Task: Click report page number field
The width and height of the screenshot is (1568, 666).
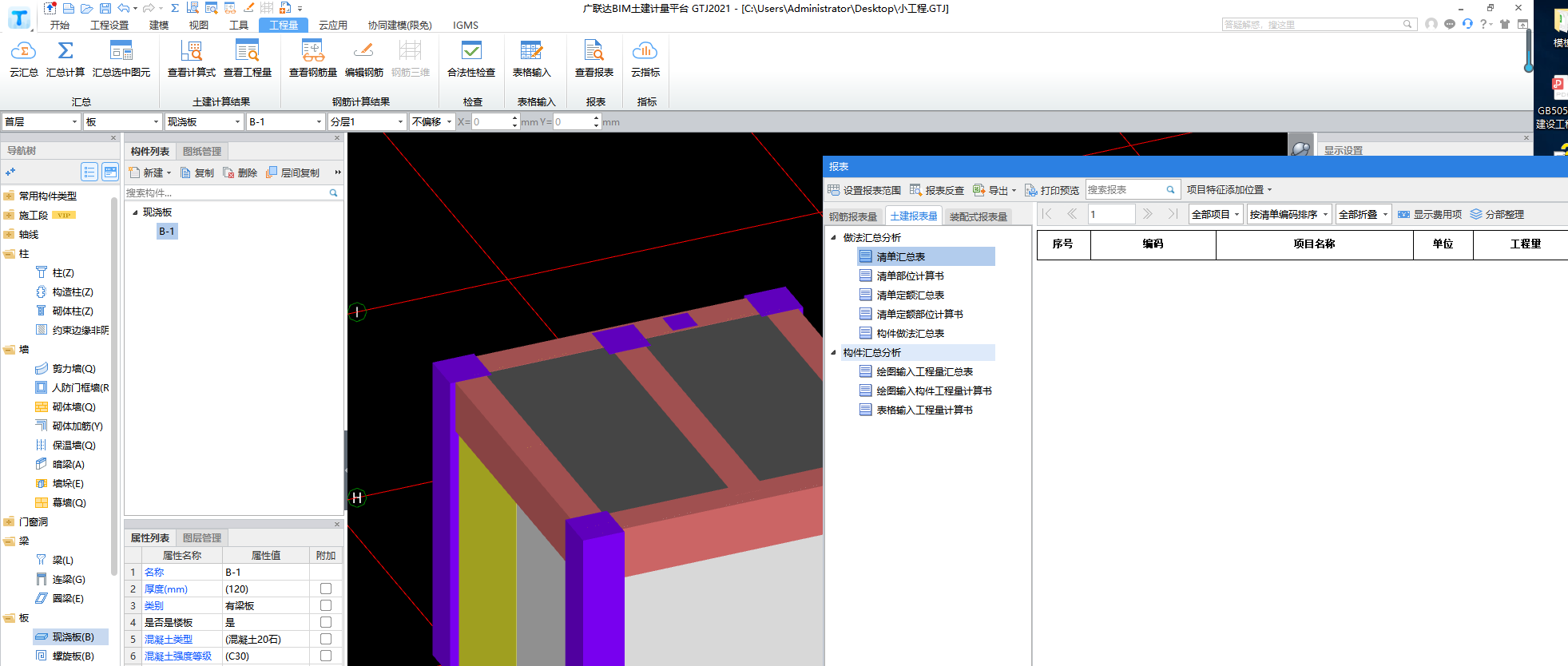Action: pyautogui.click(x=1110, y=214)
